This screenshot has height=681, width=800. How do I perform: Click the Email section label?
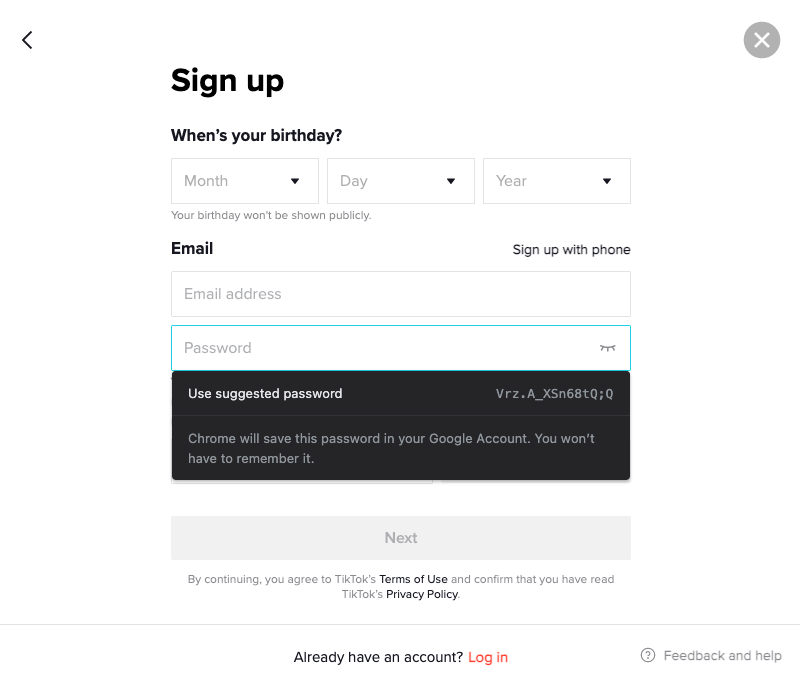pyautogui.click(x=192, y=249)
